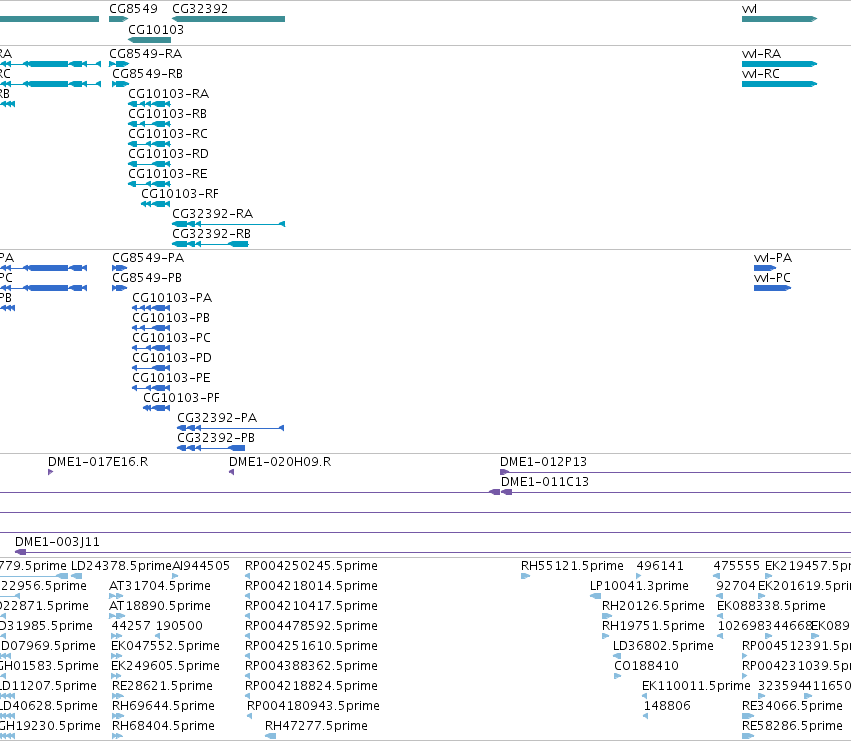Click the CG32392-PA protein label
This screenshot has width=851, height=741.
coord(217,419)
